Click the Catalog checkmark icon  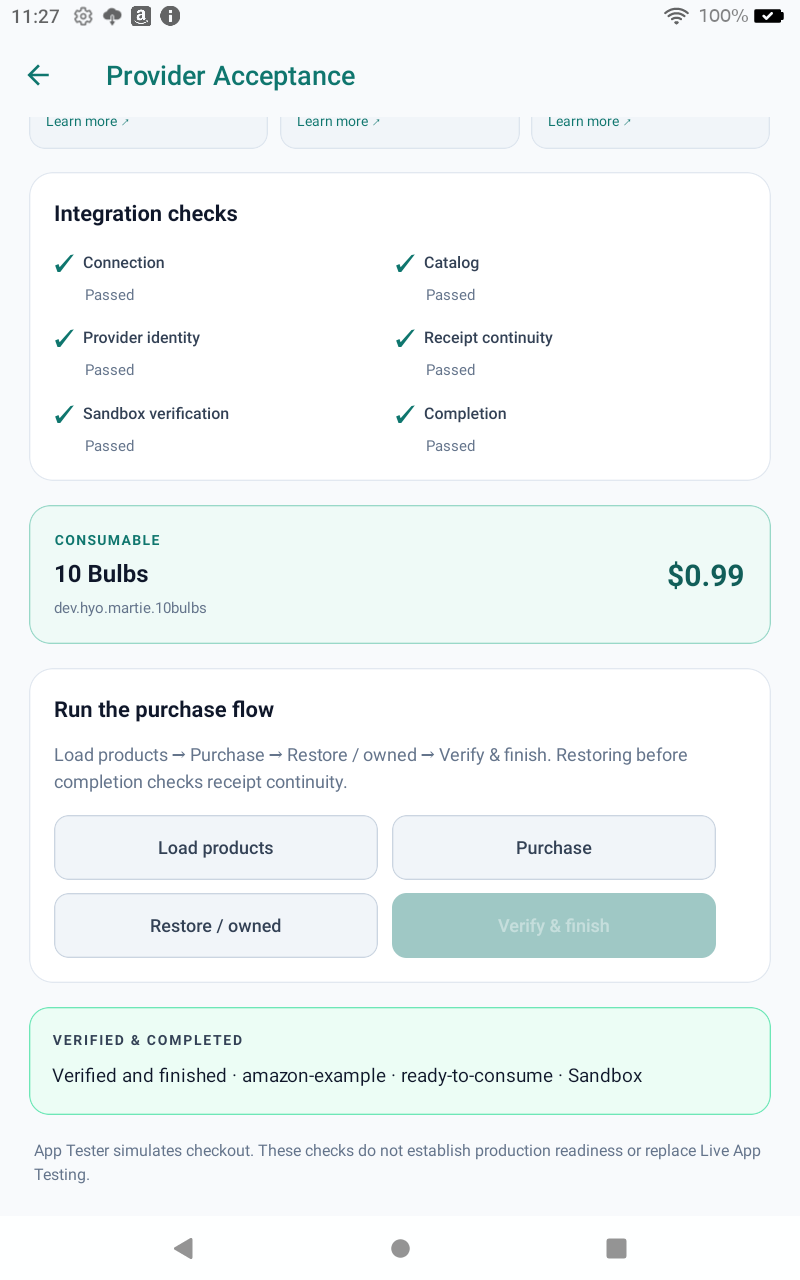point(405,263)
